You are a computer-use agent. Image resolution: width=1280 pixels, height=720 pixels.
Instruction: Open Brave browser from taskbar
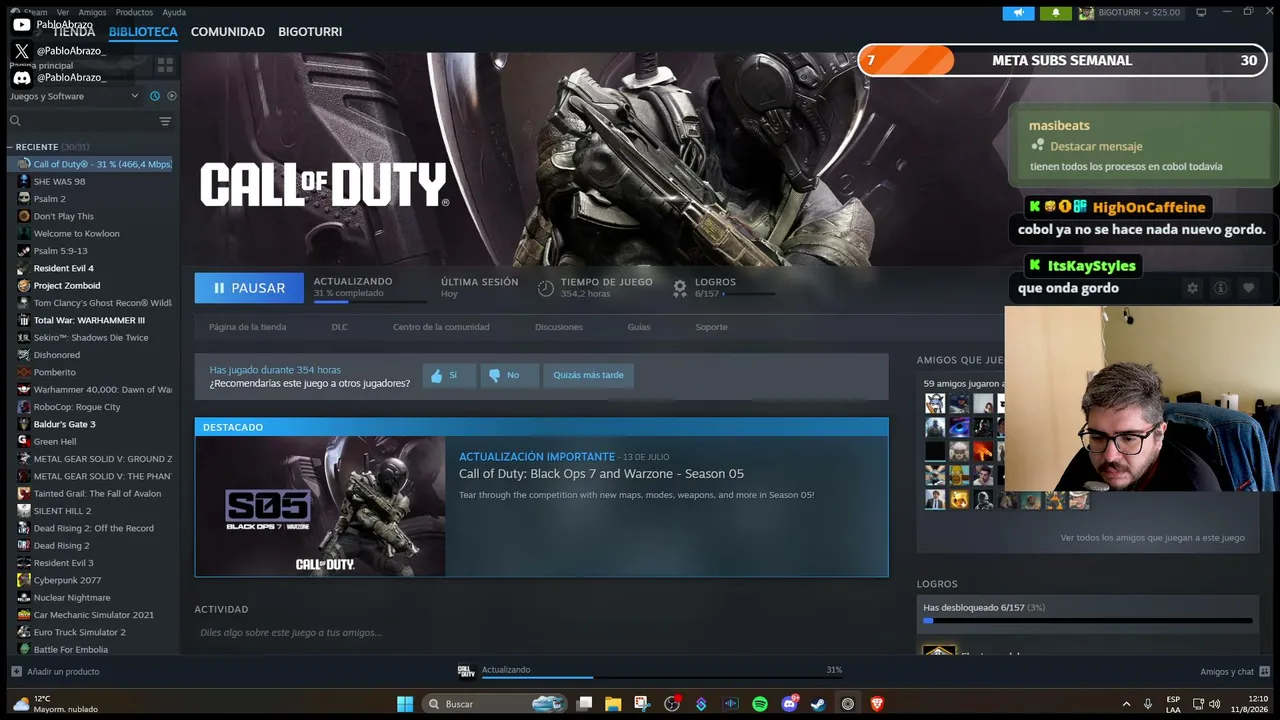click(x=877, y=704)
